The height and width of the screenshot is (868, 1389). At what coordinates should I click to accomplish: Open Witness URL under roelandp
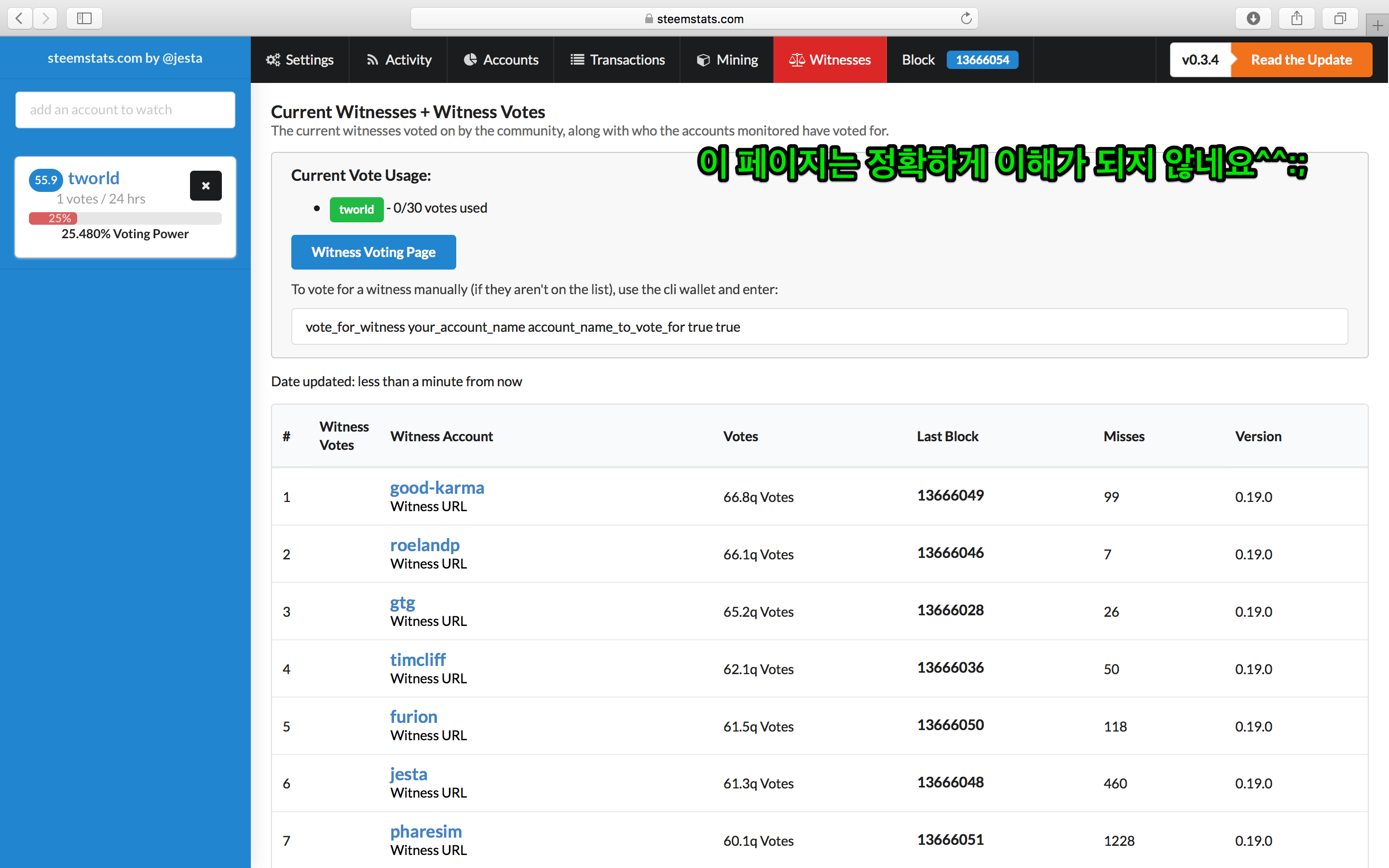pos(429,564)
